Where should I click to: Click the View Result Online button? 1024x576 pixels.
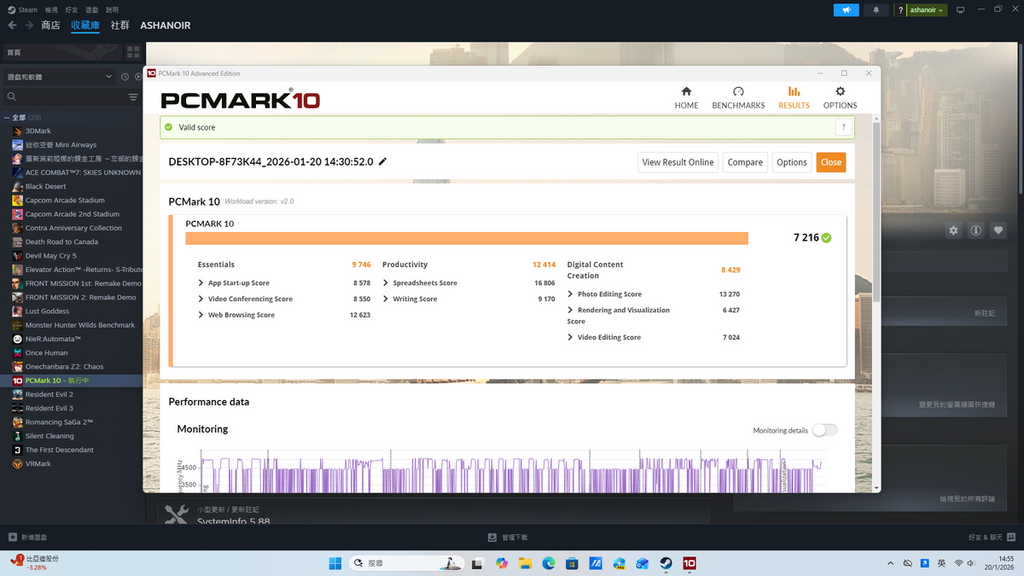677,161
